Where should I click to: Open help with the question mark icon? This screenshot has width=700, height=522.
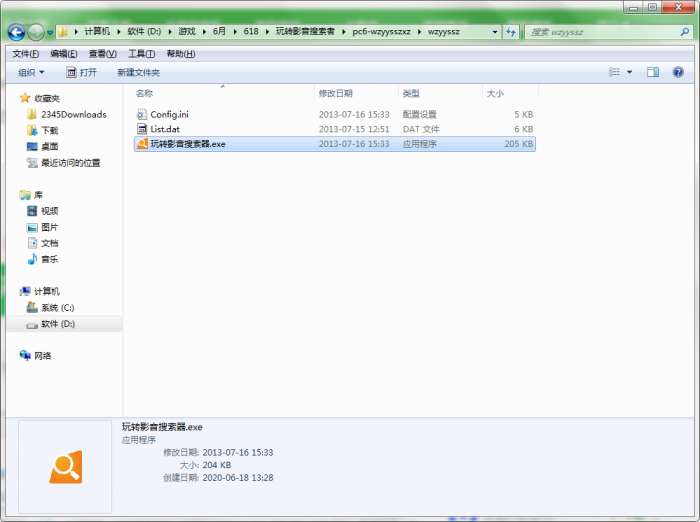click(x=678, y=72)
